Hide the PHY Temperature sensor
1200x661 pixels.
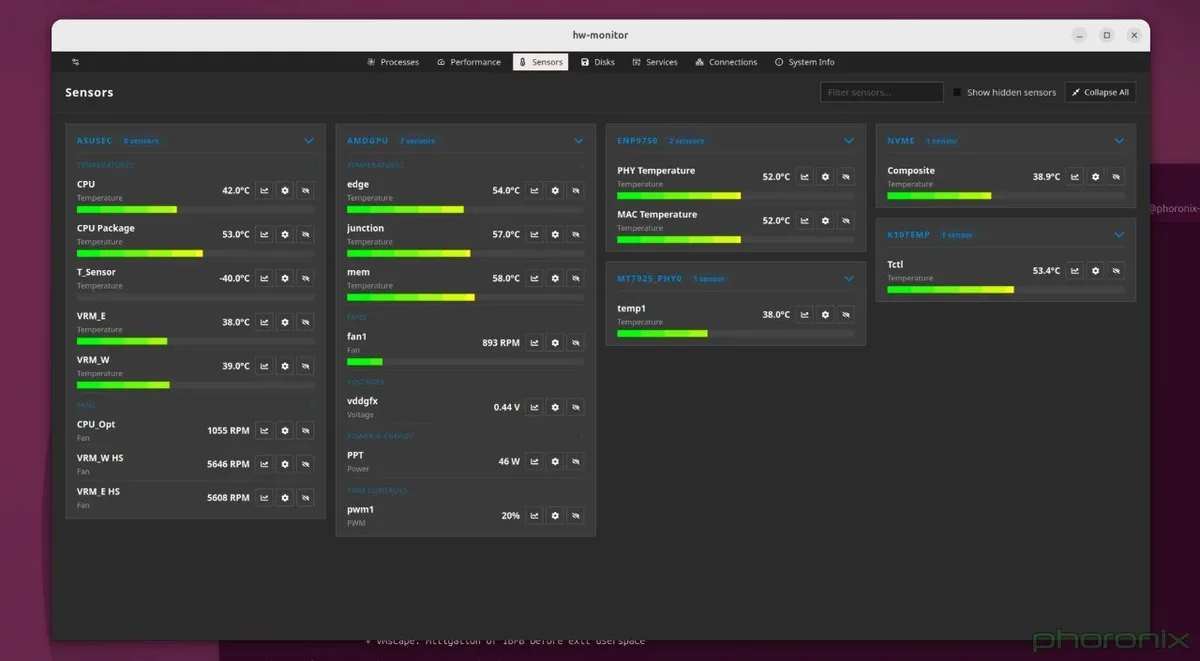pyautogui.click(x=846, y=176)
